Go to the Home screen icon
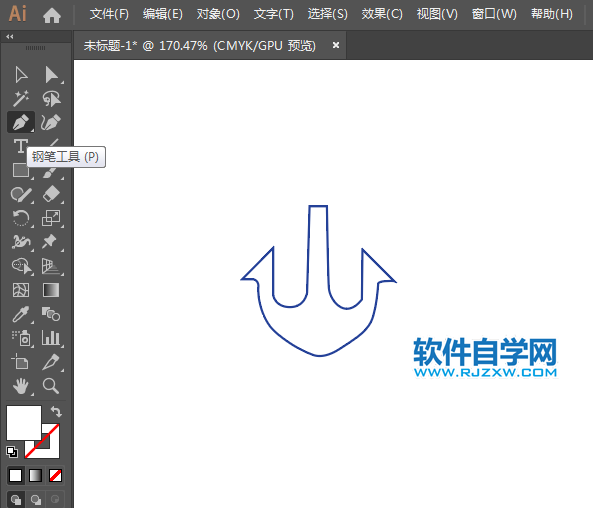The width and height of the screenshot is (593, 508). point(52,15)
